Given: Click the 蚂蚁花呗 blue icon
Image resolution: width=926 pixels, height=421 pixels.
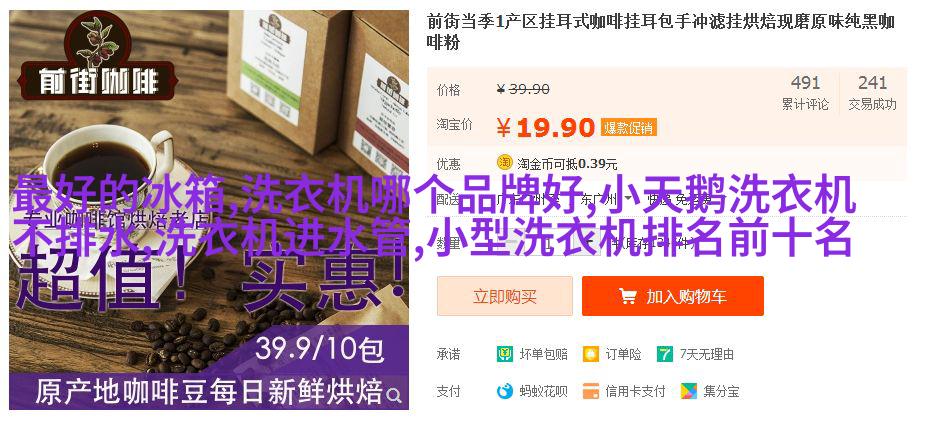Looking at the screenshot, I should [505, 391].
